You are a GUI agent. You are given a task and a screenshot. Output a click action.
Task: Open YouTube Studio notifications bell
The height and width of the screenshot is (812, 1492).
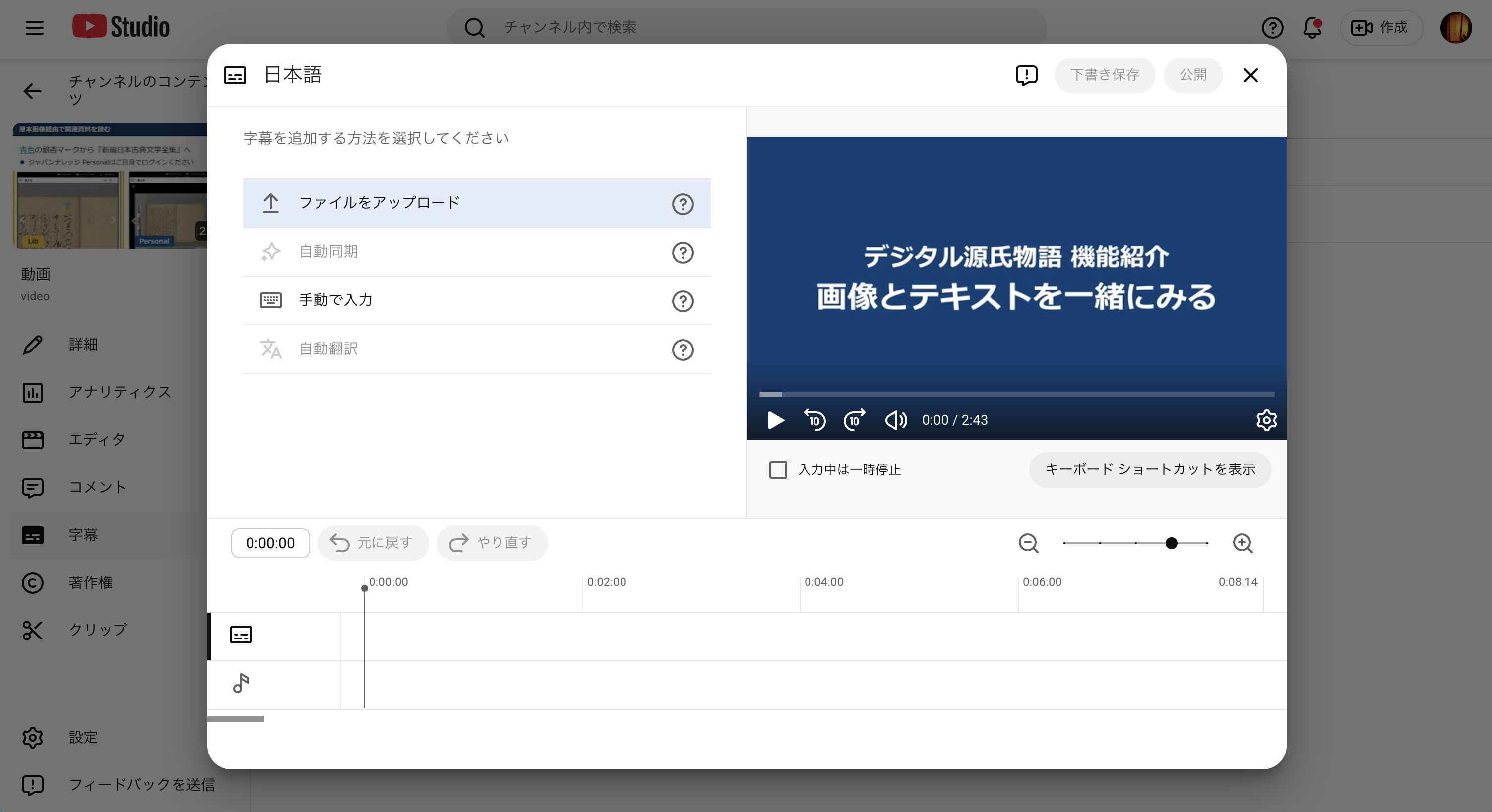(x=1312, y=27)
